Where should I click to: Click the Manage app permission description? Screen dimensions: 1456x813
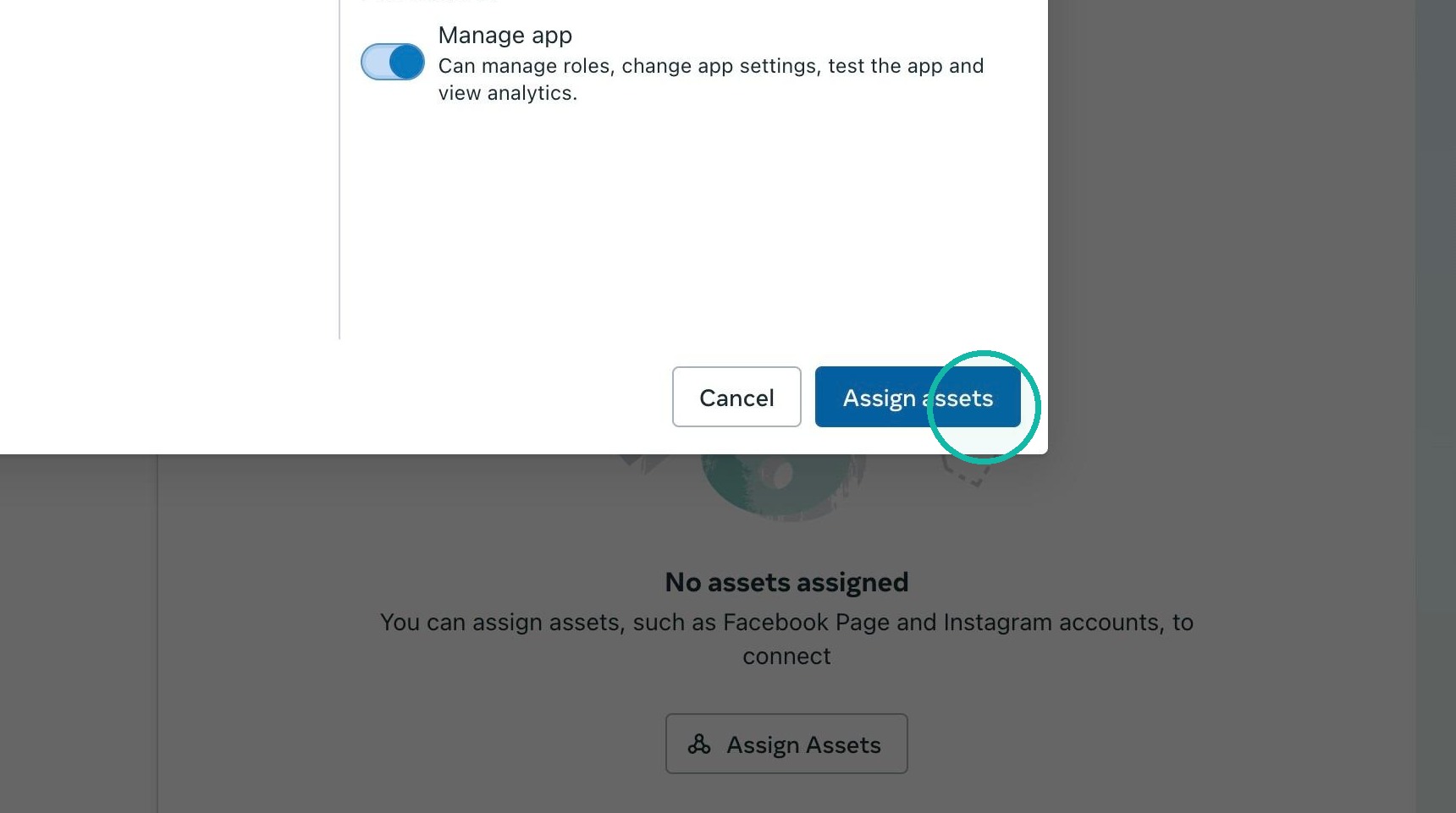(711, 80)
